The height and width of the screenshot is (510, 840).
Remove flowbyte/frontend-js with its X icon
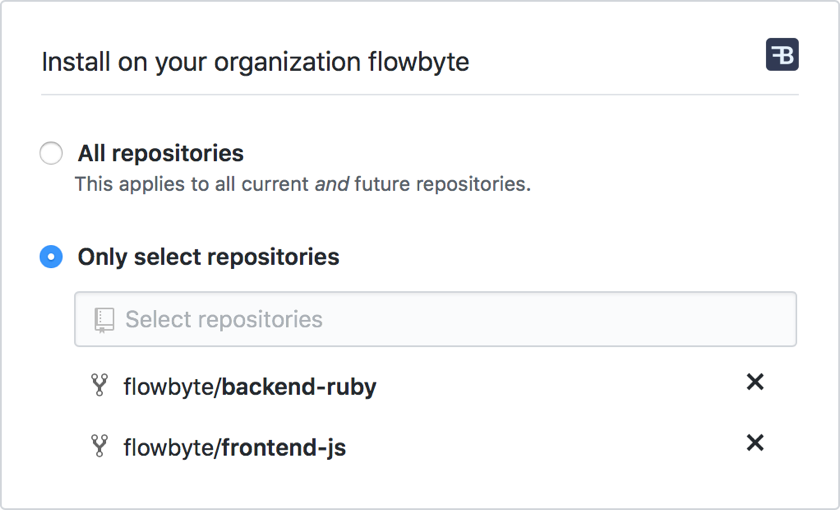(x=755, y=443)
